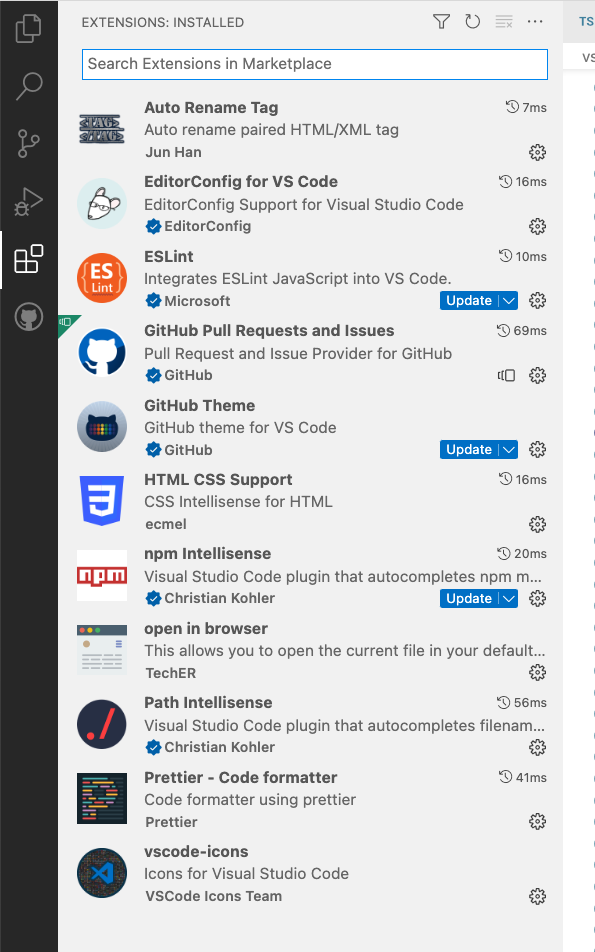Open the More Actions ellipsis menu
Viewport: 595px width, 952px height.
tap(534, 21)
